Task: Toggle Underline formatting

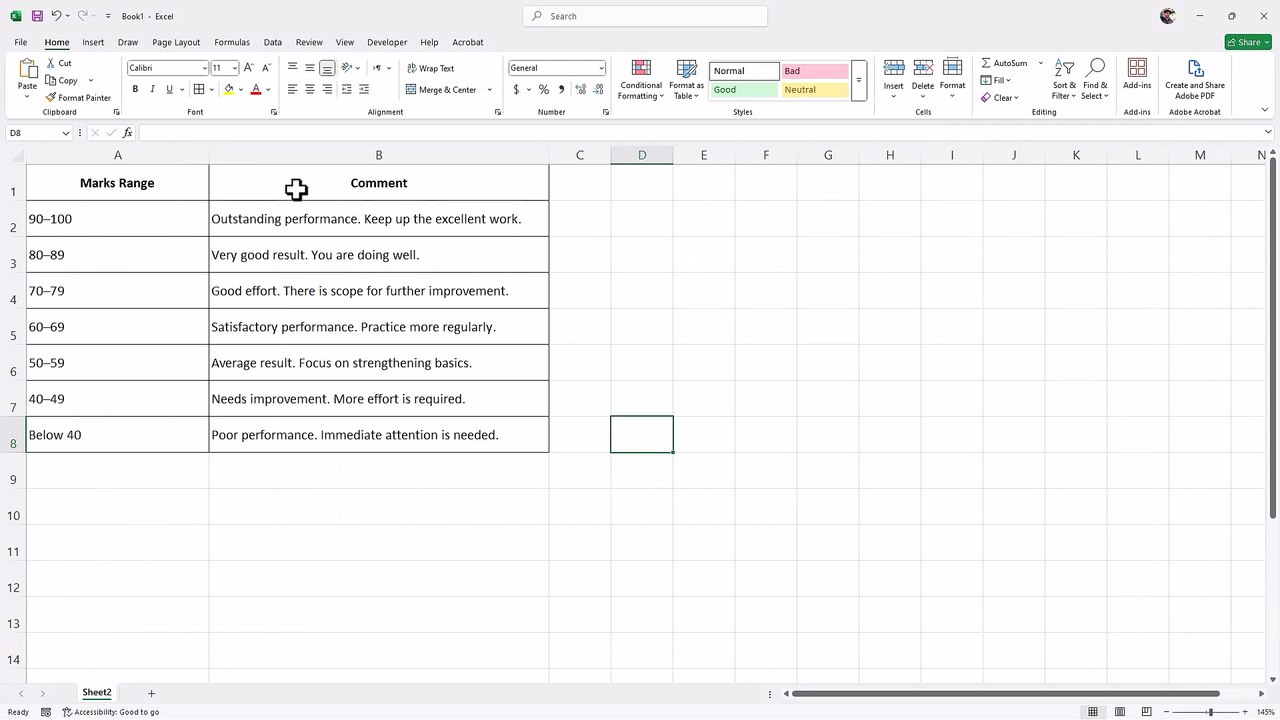Action: click(169, 89)
